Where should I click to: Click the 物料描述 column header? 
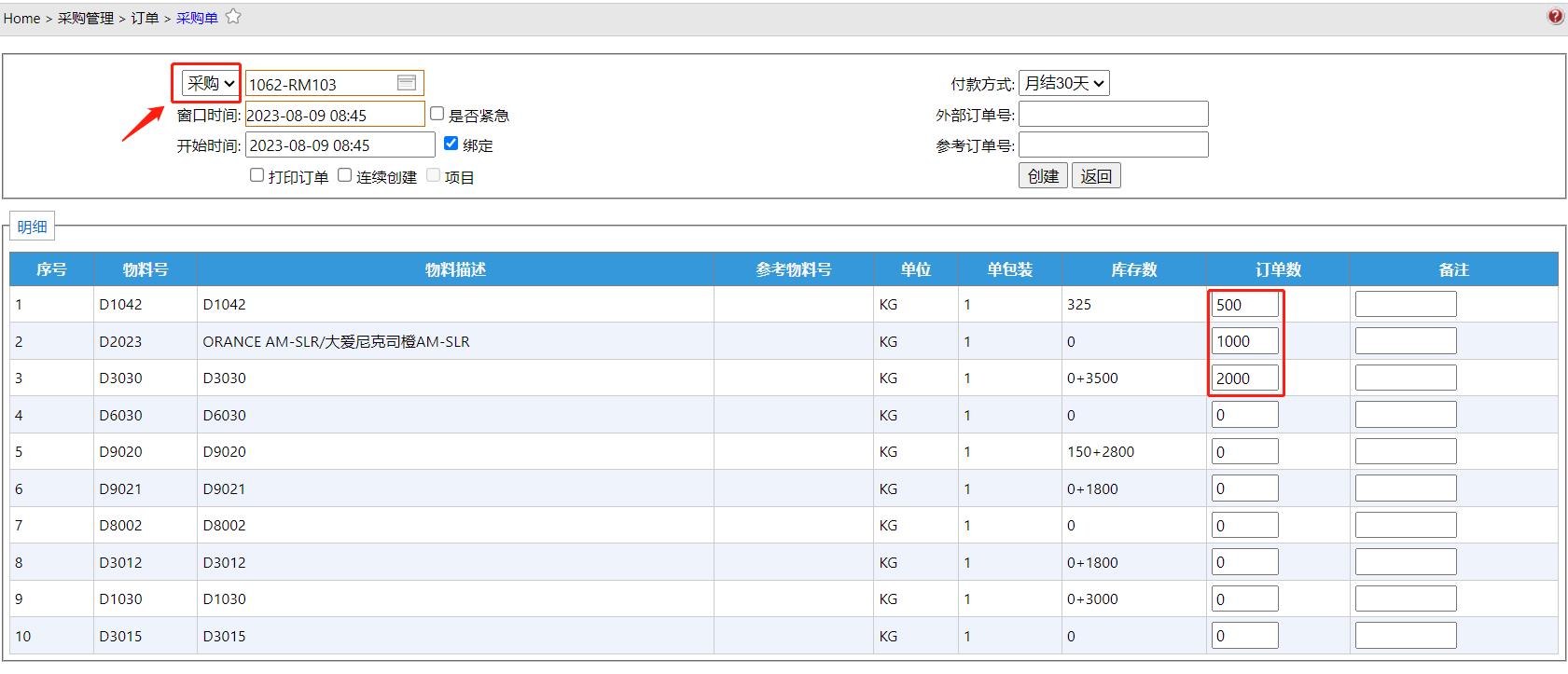click(x=455, y=269)
